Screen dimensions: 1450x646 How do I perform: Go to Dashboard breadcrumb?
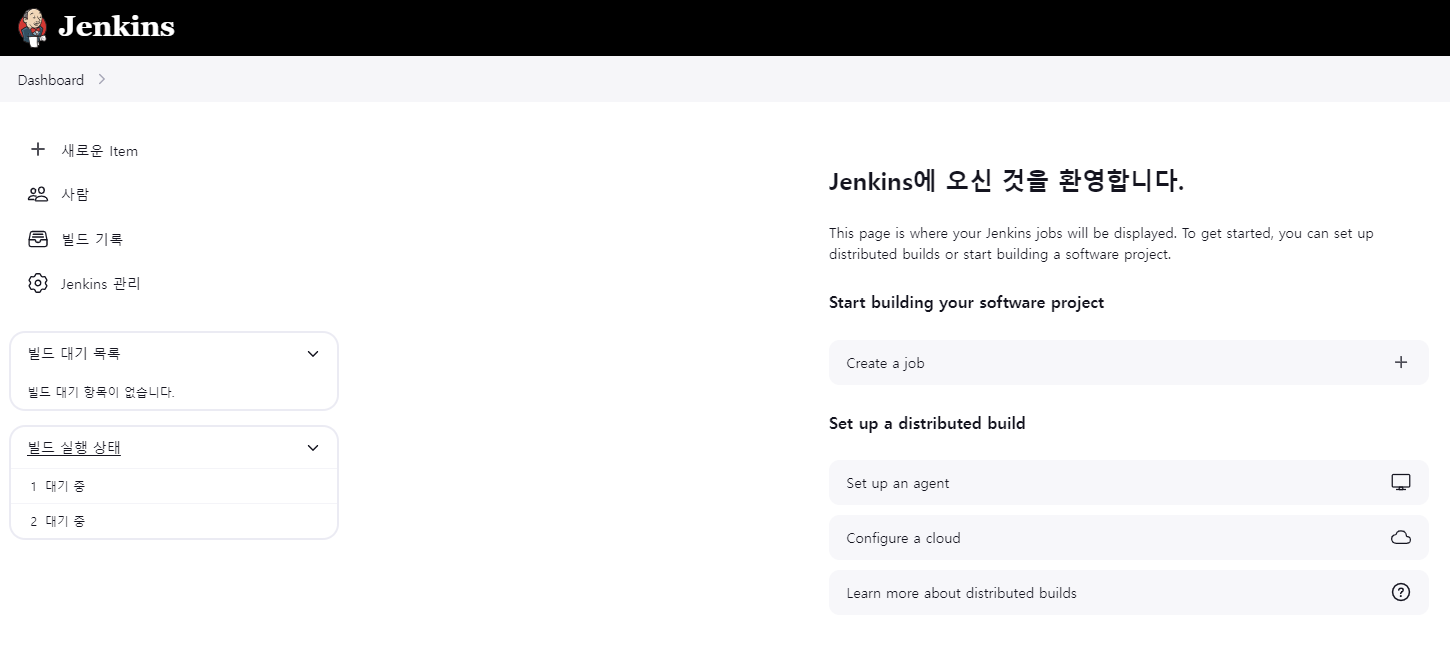pos(51,80)
